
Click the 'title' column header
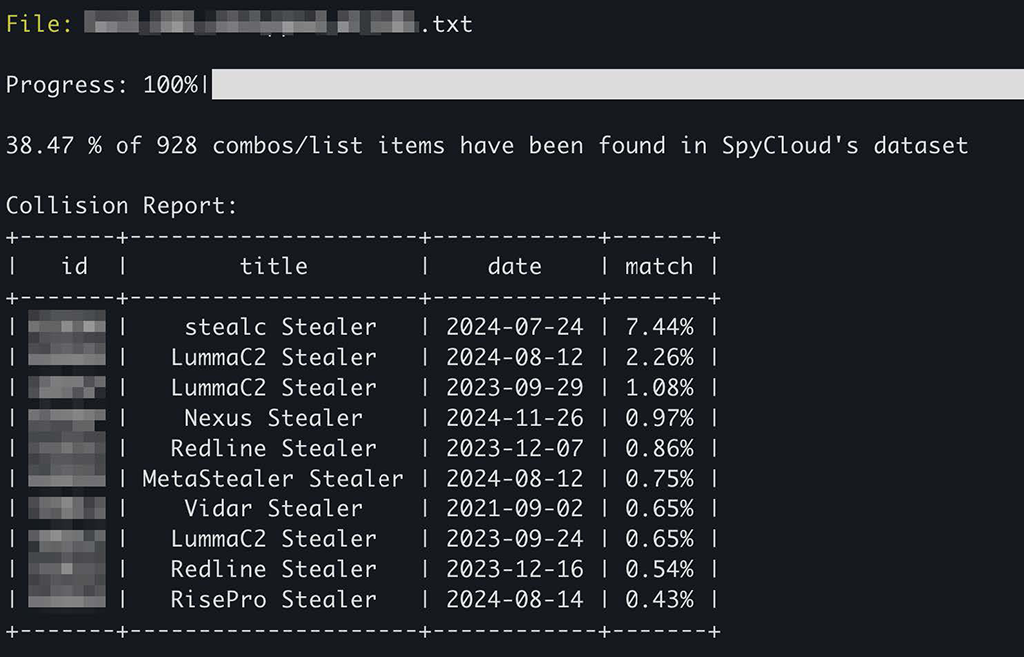273,266
